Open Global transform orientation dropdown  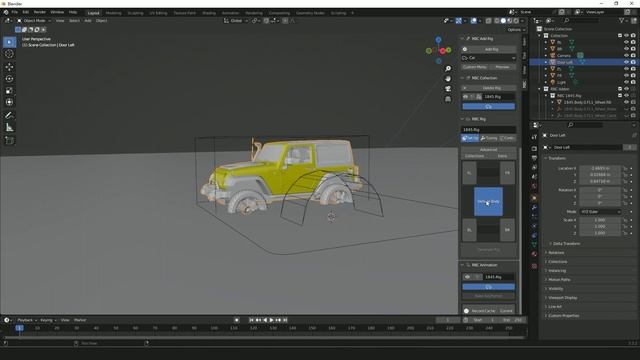point(236,20)
